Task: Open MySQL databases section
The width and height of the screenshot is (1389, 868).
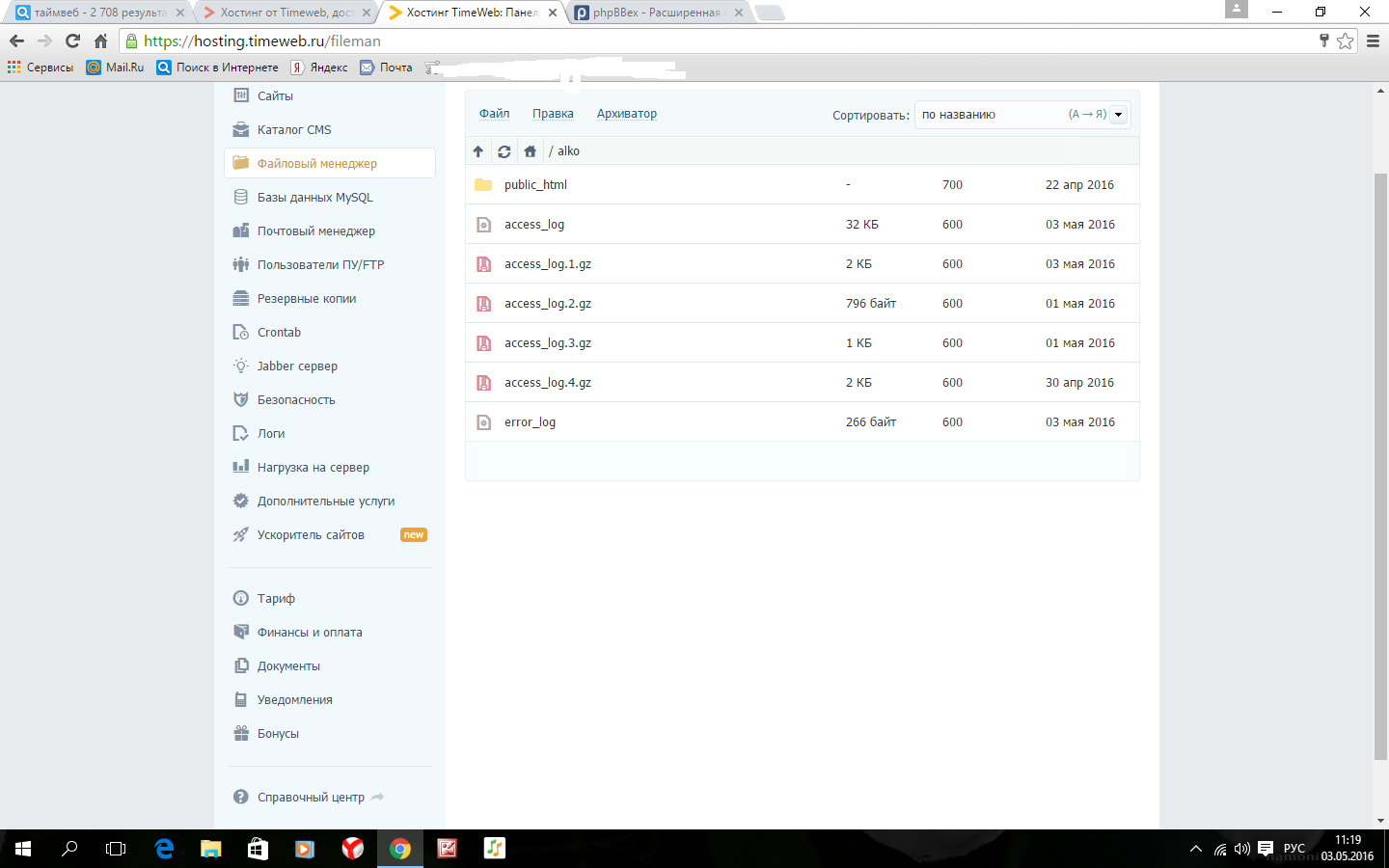Action: coord(314,198)
